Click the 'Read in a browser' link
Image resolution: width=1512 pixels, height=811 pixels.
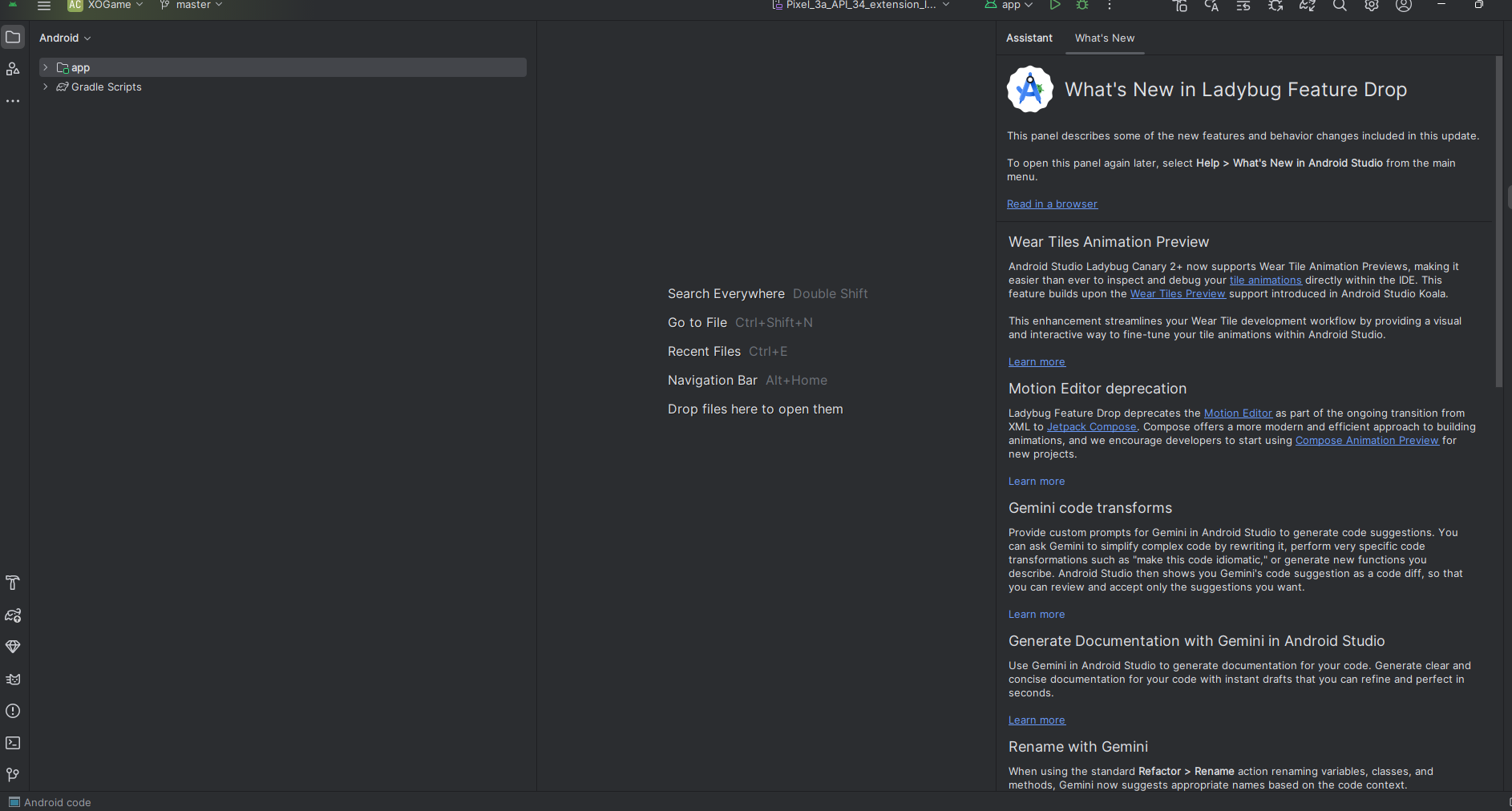click(1052, 204)
